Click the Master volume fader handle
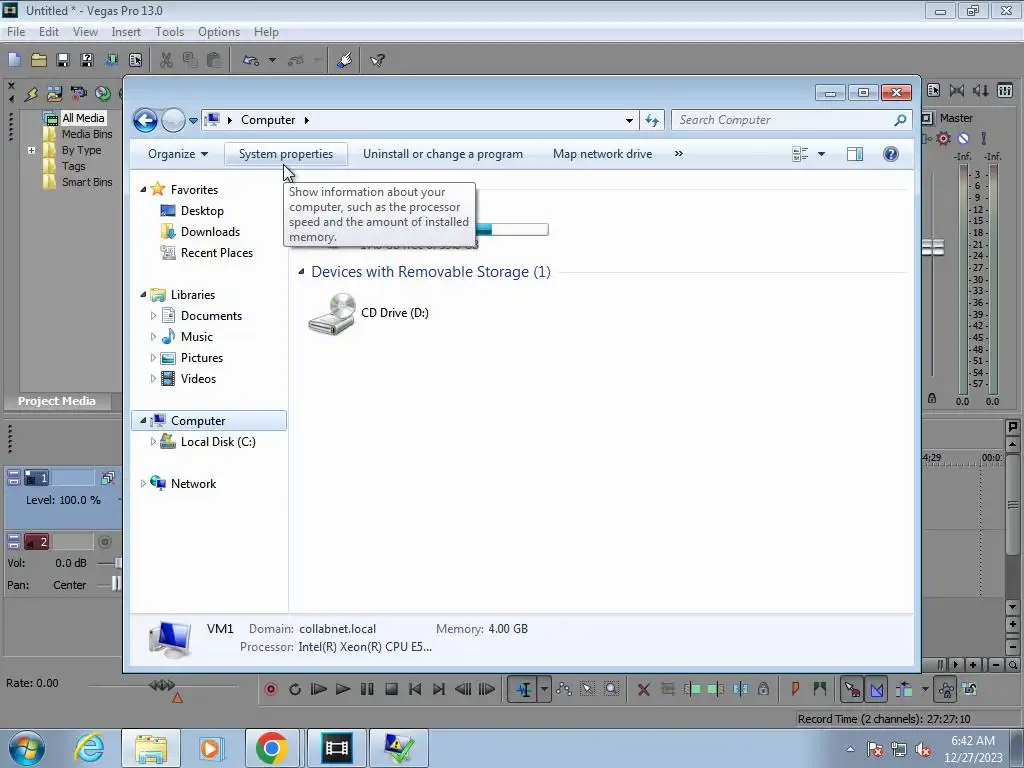Viewport: 1024px width, 768px height. (x=933, y=248)
